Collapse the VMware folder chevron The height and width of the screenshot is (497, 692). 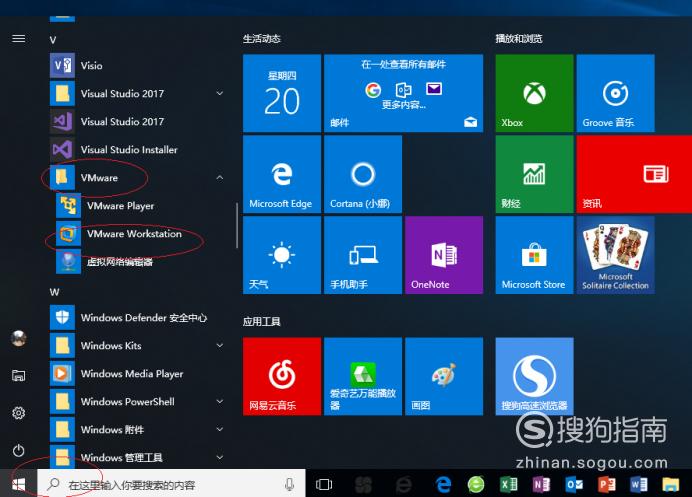219,177
